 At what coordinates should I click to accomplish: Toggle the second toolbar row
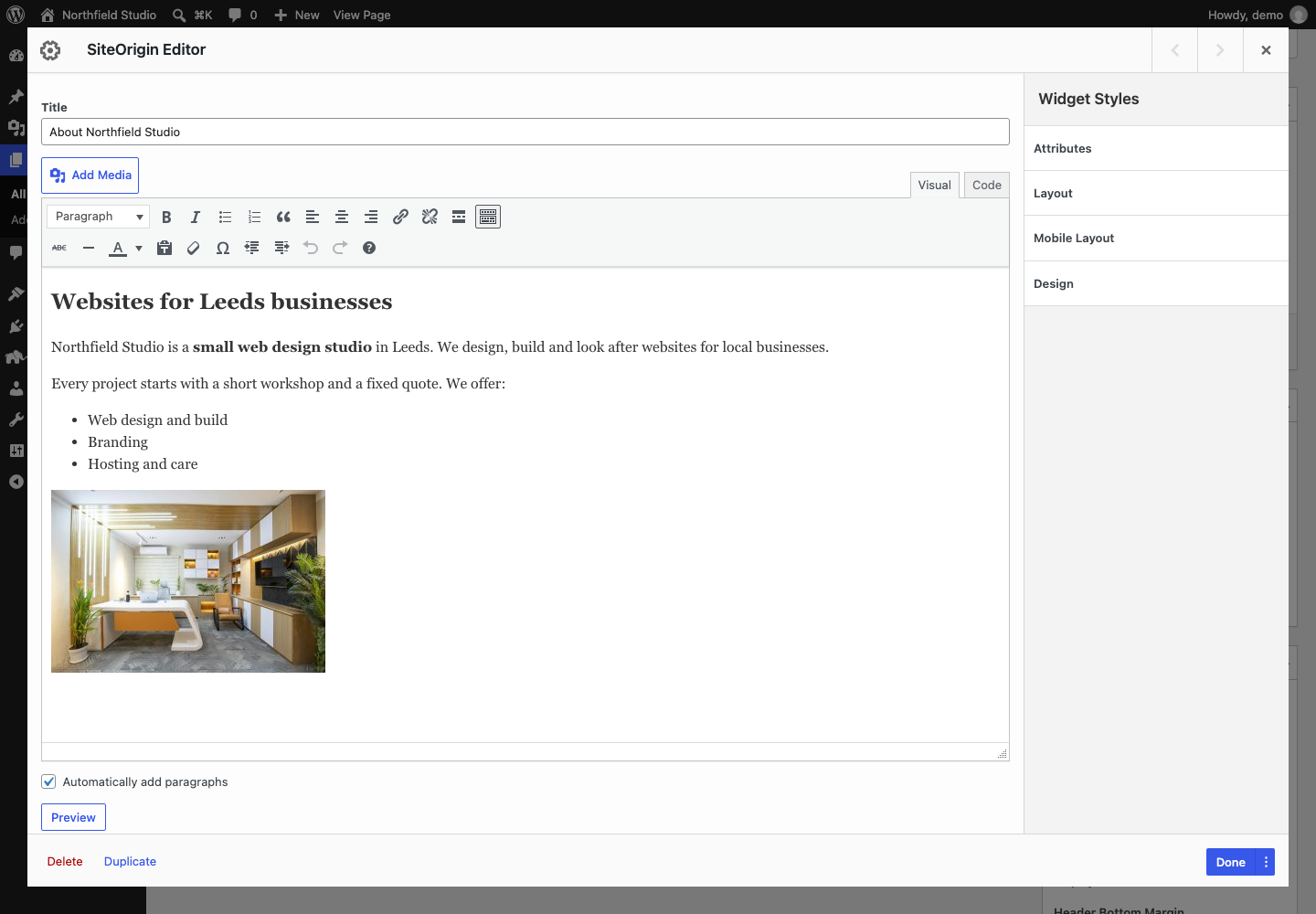tap(488, 217)
